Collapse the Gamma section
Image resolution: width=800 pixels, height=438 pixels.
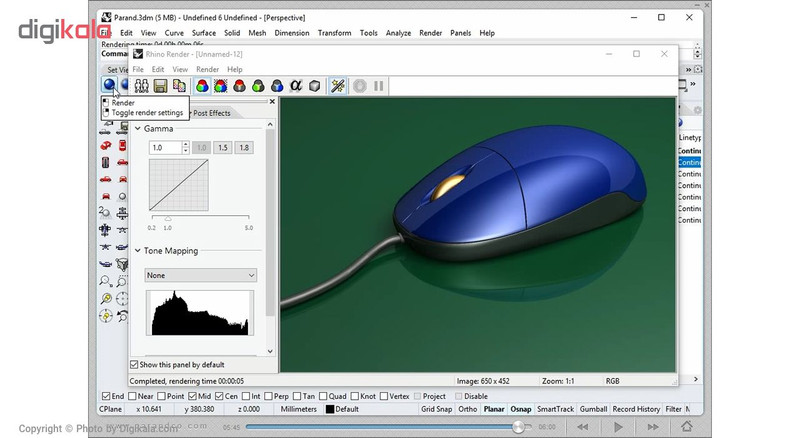click(x=137, y=129)
